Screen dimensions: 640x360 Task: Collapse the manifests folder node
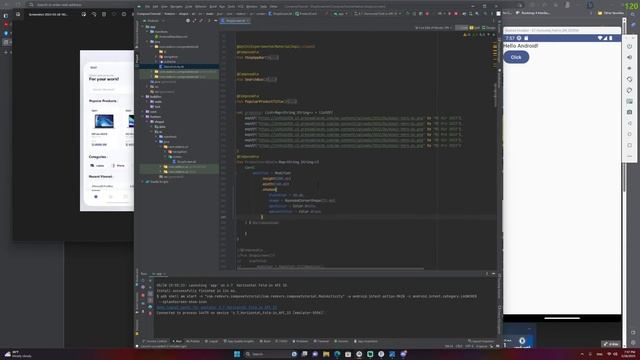pos(147,31)
